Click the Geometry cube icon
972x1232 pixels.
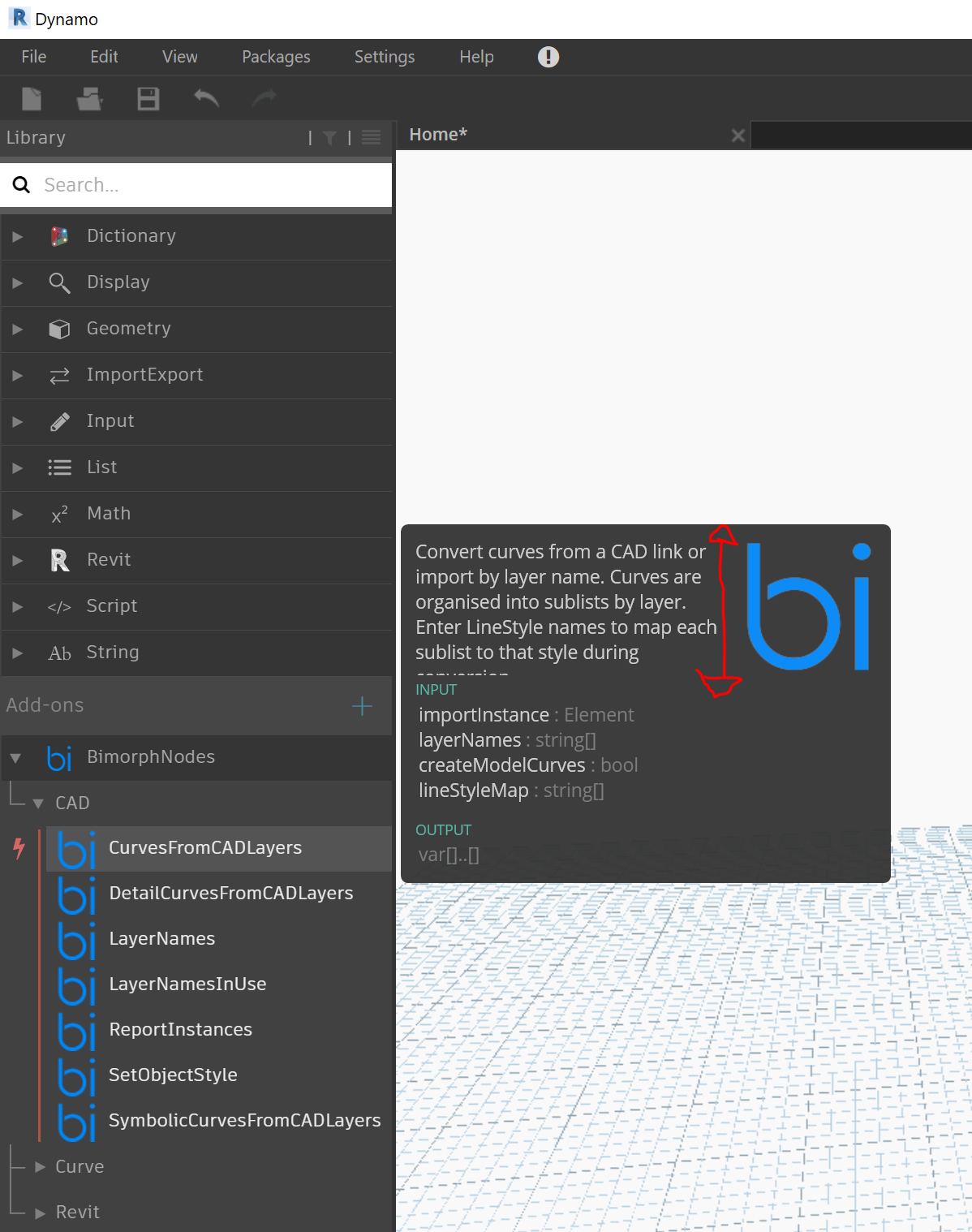(59, 329)
